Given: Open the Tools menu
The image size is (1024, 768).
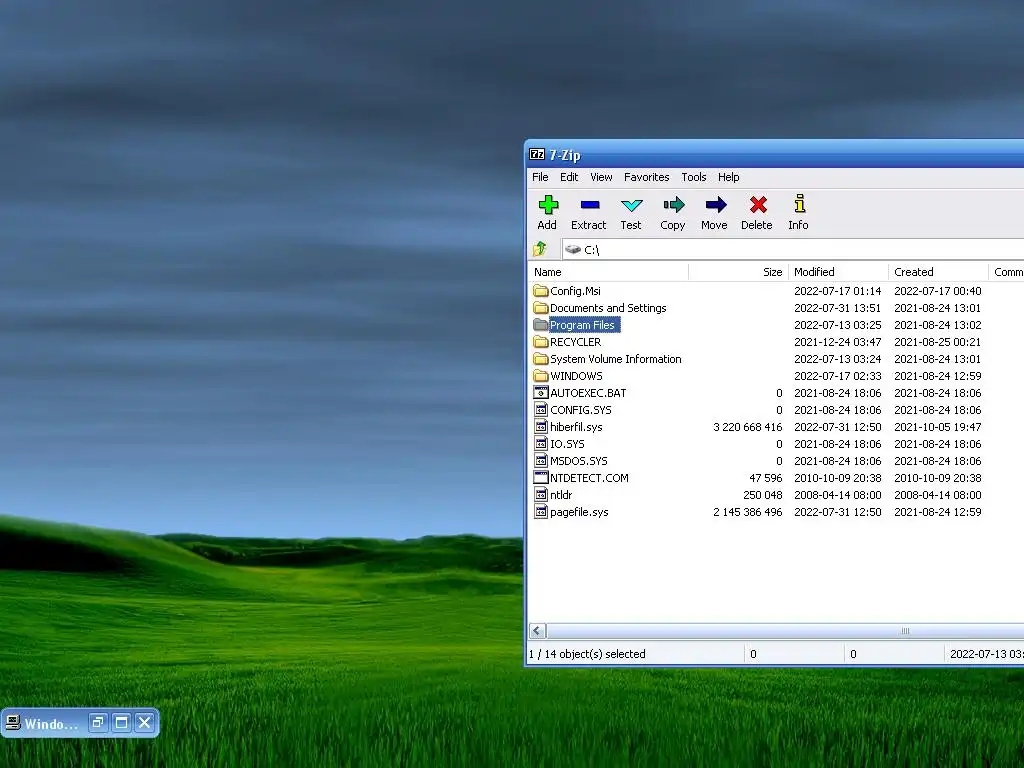Looking at the screenshot, I should [x=694, y=177].
